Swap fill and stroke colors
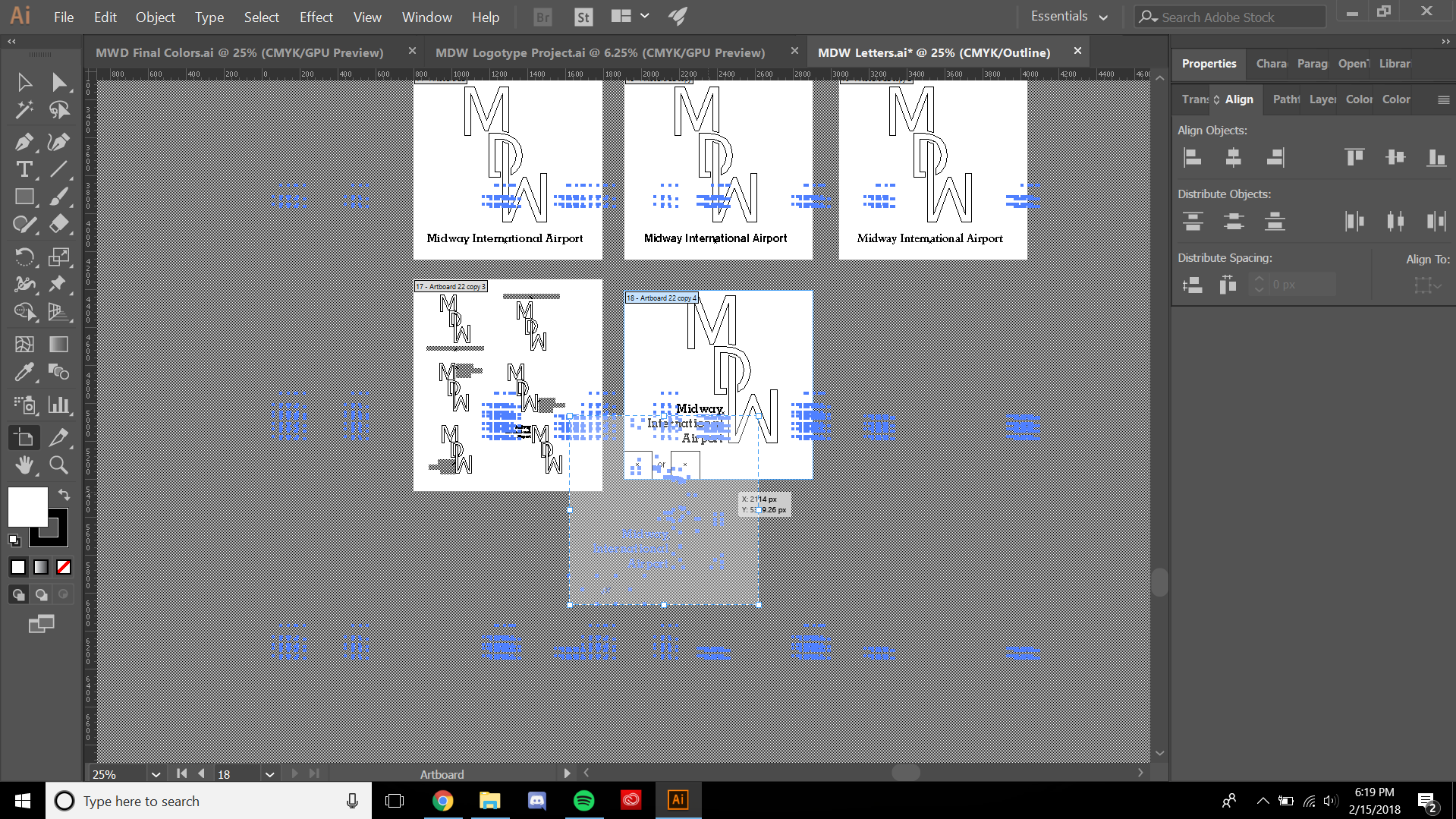Viewport: 1456px width, 819px height. pos(64,495)
